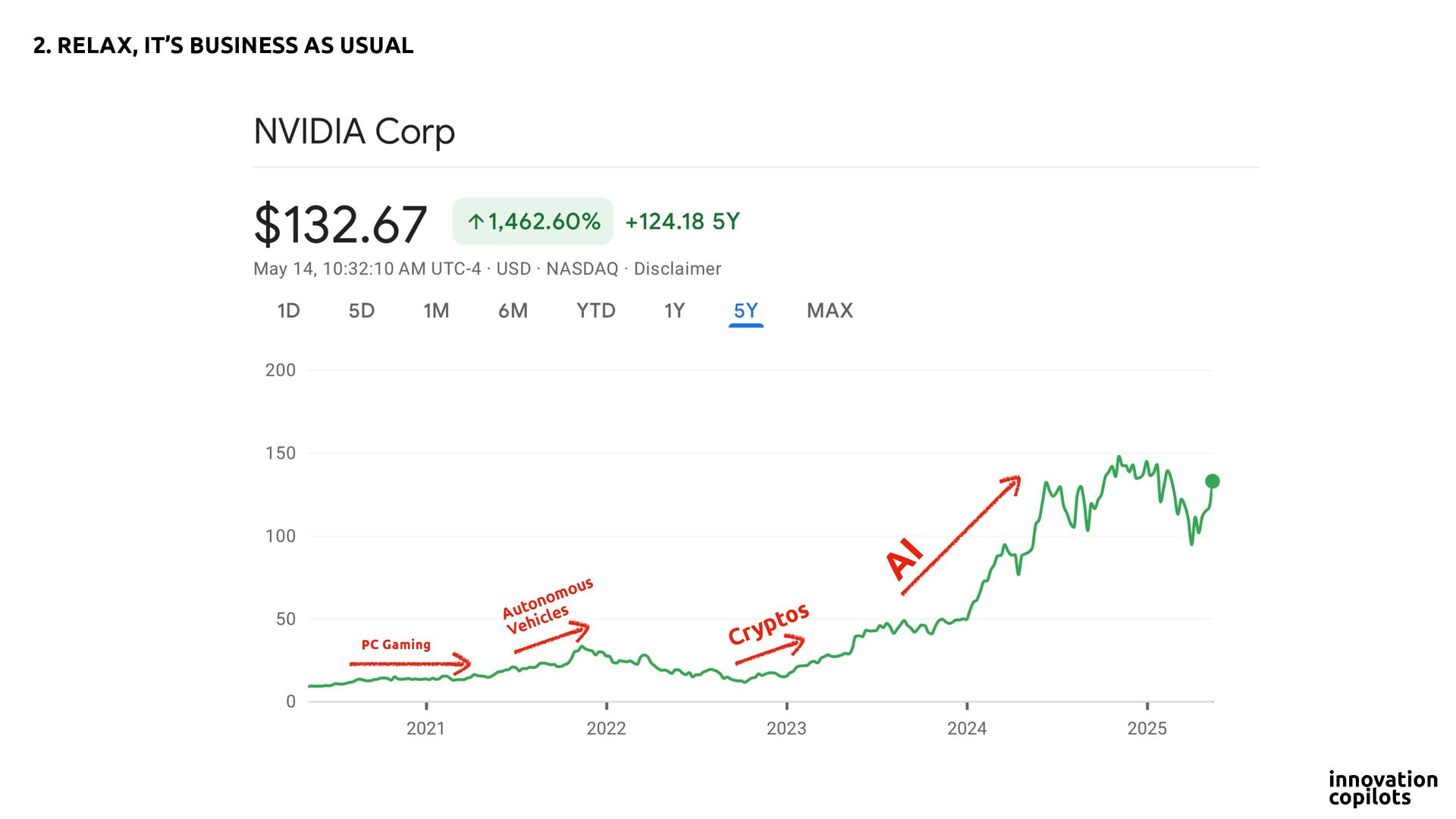Click the red AI arrow annotation
1456x819 pixels.
960,535
